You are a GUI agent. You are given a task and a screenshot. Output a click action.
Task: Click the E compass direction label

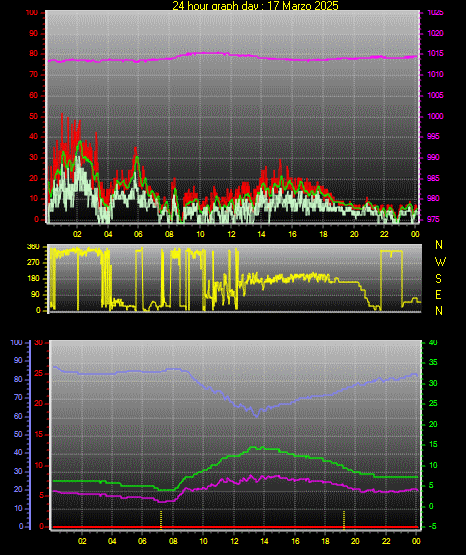tap(438, 294)
